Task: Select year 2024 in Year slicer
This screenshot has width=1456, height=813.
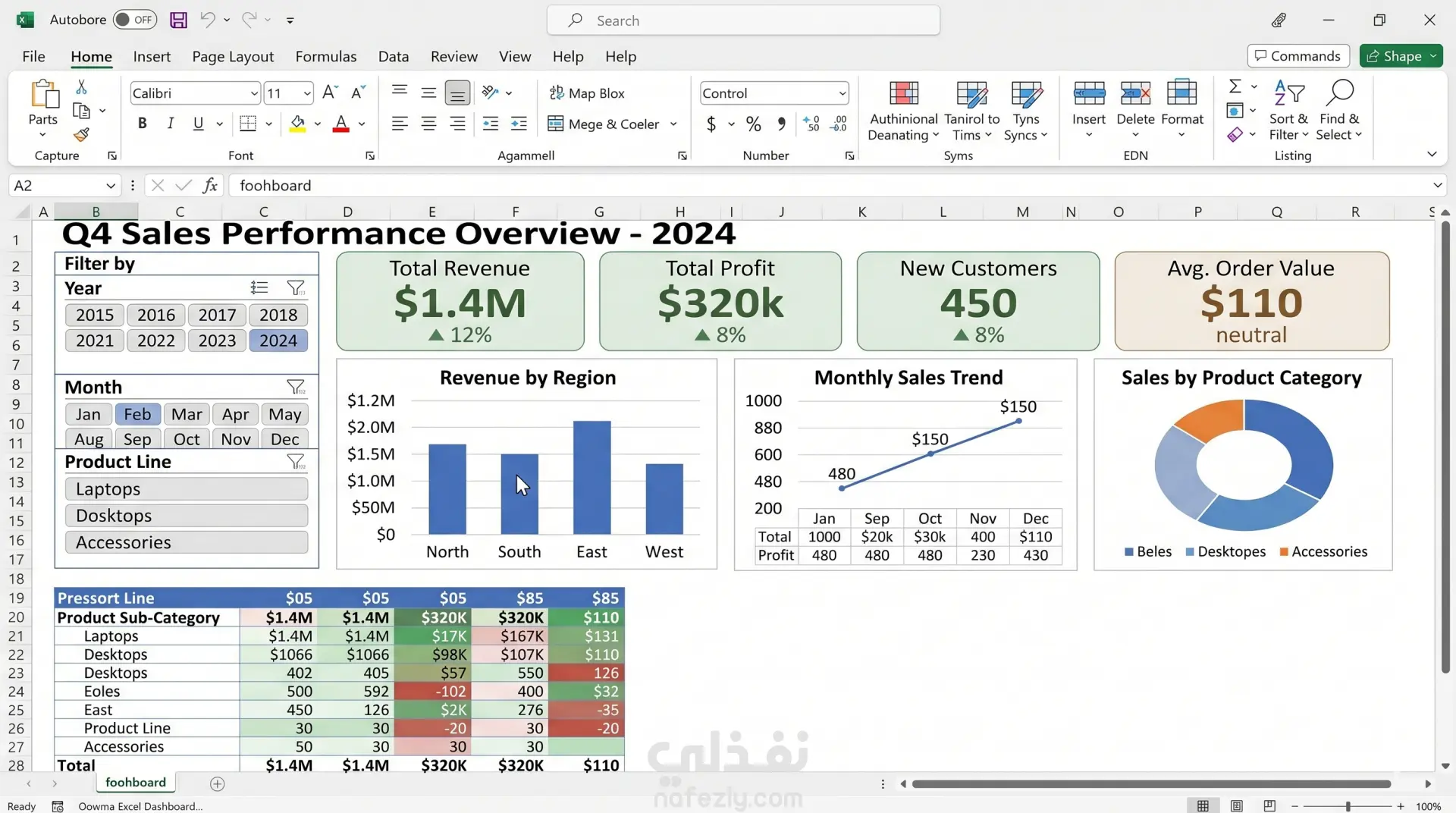Action: 278,341
